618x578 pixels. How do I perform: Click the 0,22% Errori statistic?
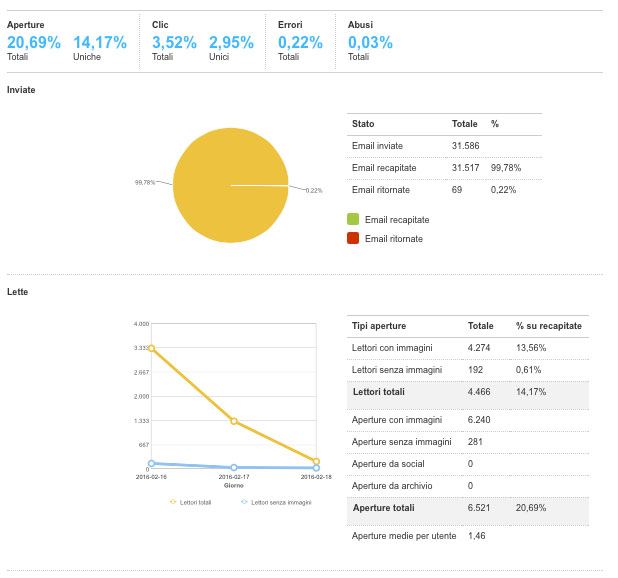tap(300, 42)
